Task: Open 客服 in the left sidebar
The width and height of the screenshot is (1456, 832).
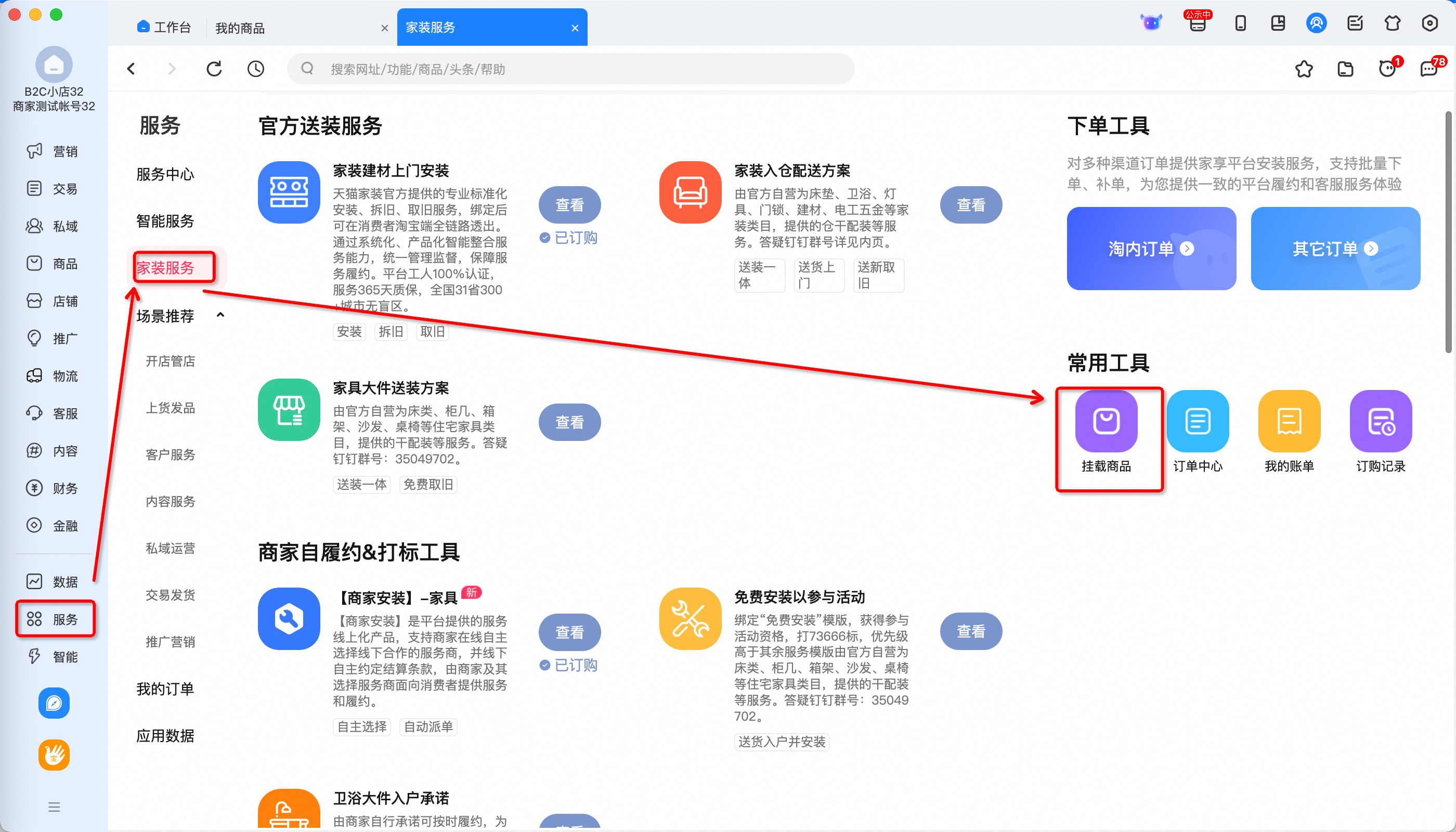Action: pyautogui.click(x=53, y=413)
